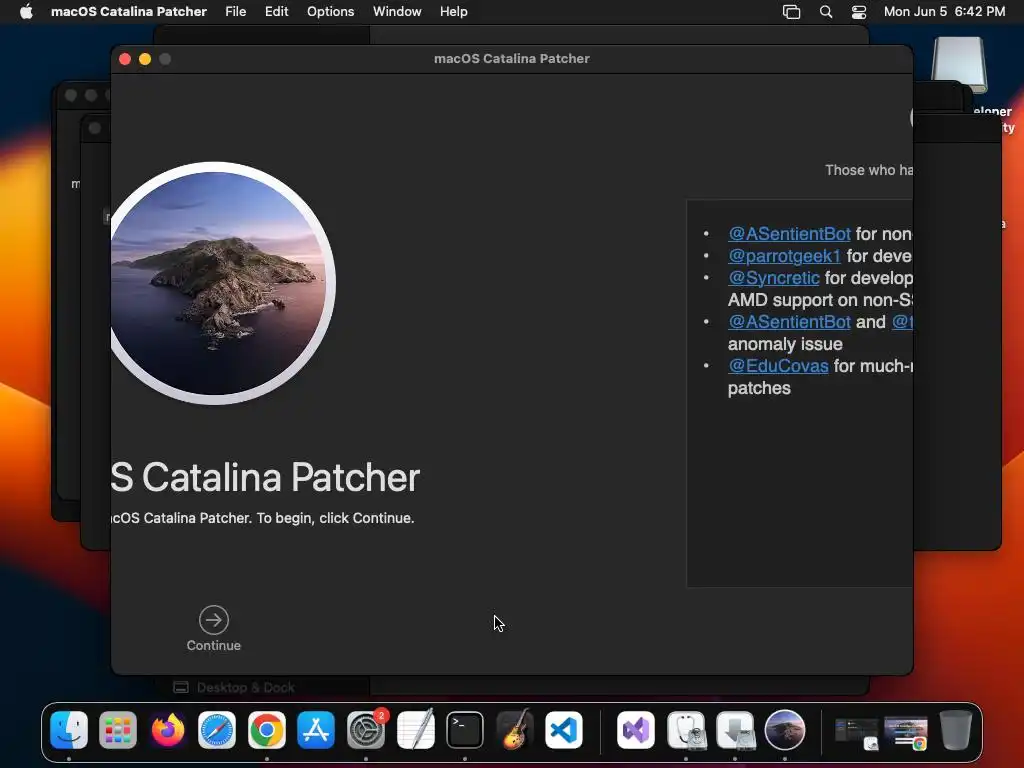Open the File menu
Screen dimensions: 1024x768
pyautogui.click(x=236, y=12)
